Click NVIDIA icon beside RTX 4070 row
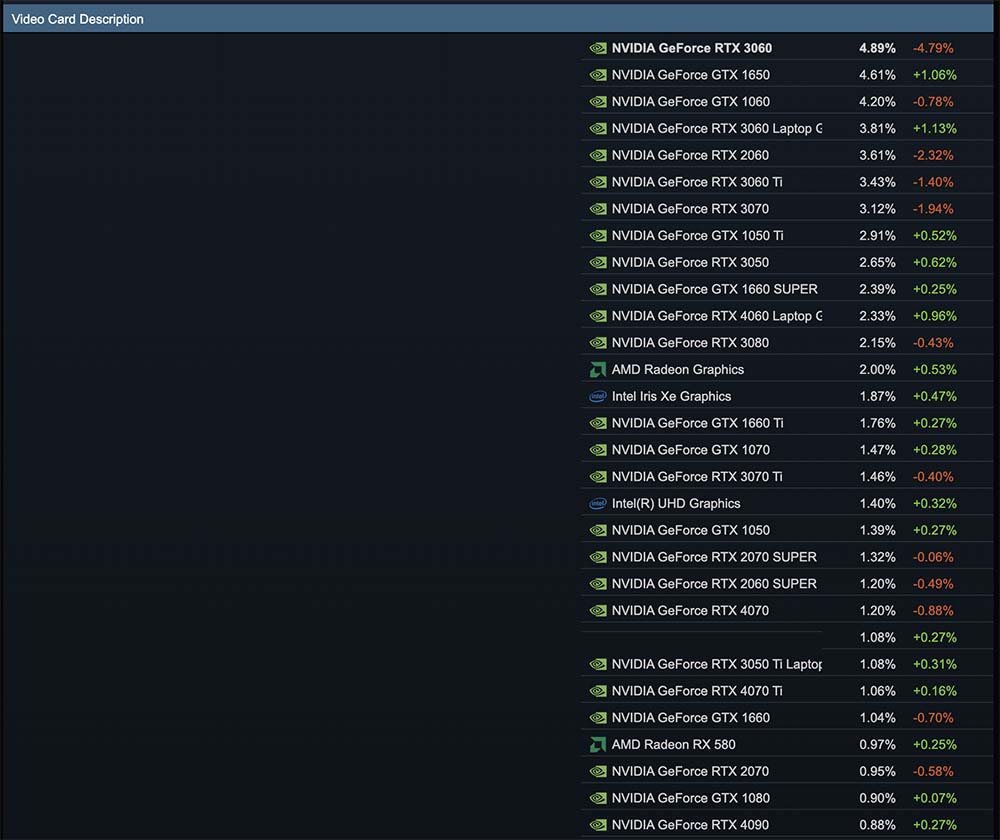The width and height of the screenshot is (1000, 840). pos(598,611)
